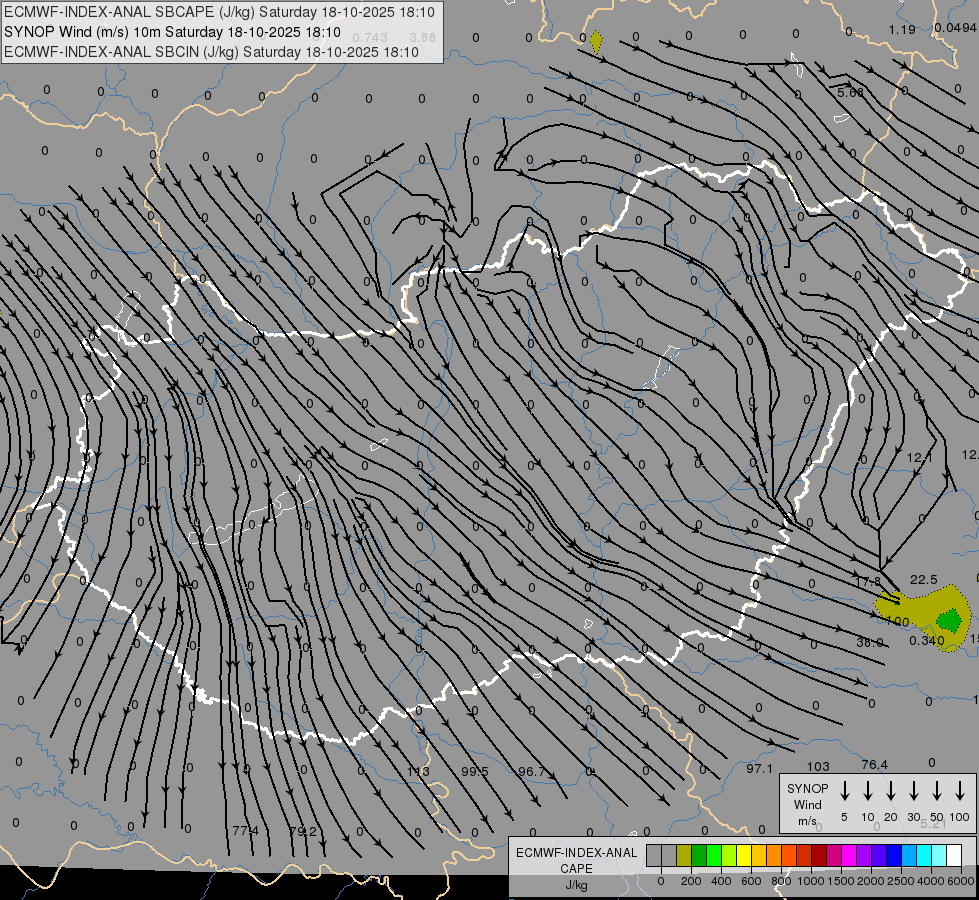979x900 pixels.
Task: Select the 100 m/s wind legend arrow
Action: 960,791
